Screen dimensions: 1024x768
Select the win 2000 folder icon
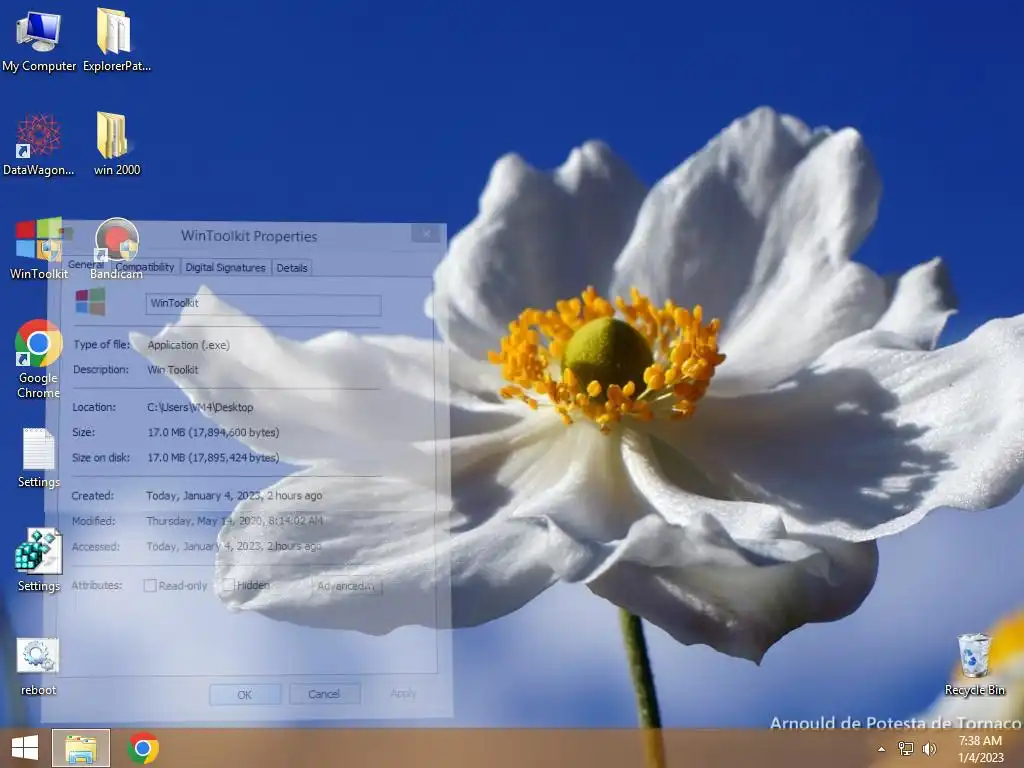tap(116, 144)
